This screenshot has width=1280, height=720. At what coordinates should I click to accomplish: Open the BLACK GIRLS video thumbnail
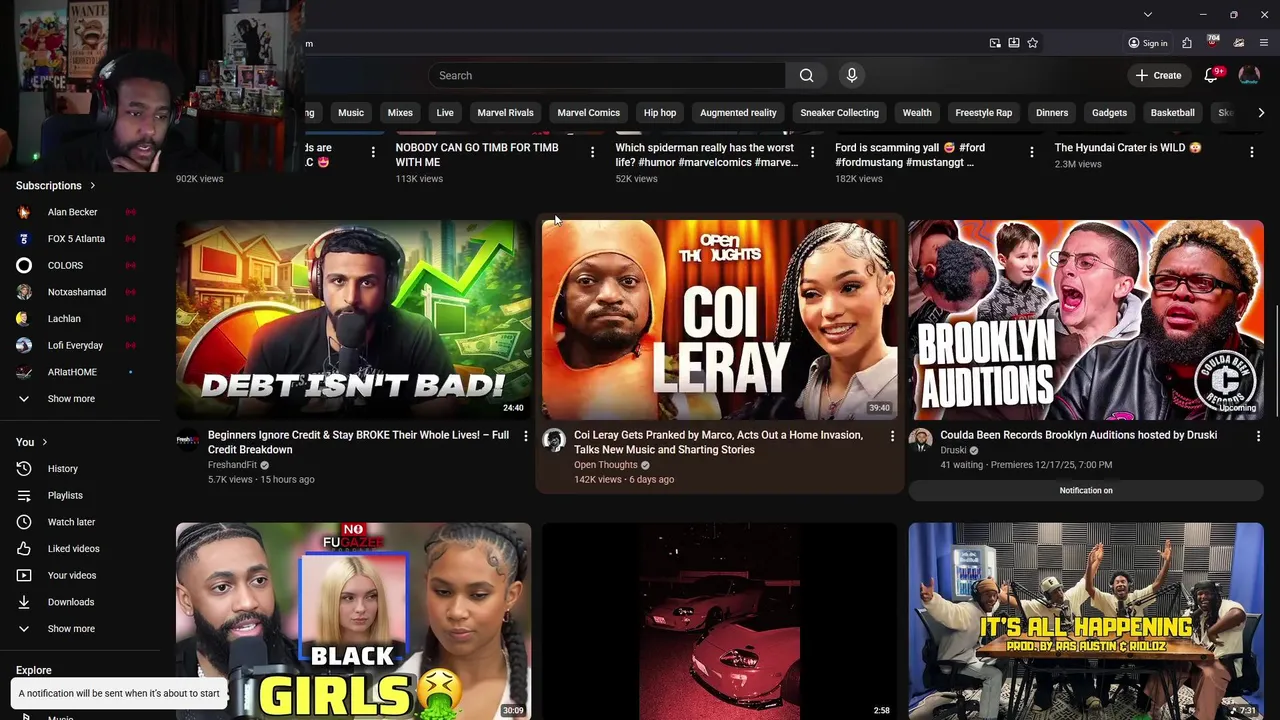coord(353,621)
